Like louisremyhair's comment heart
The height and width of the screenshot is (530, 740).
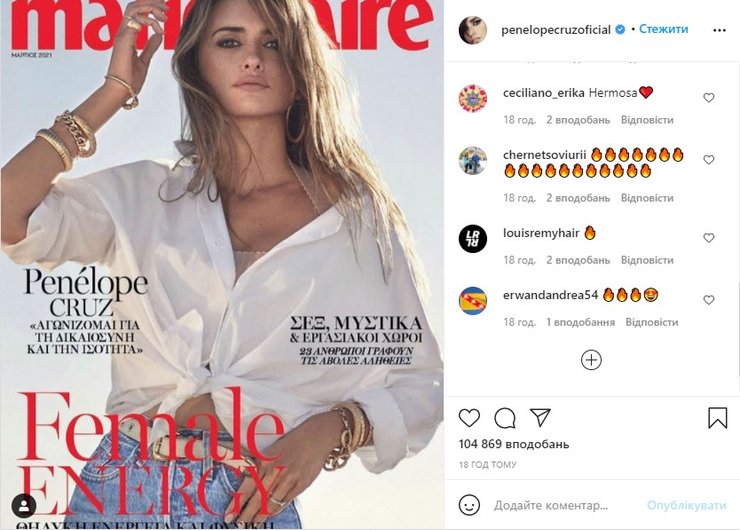coord(708,238)
